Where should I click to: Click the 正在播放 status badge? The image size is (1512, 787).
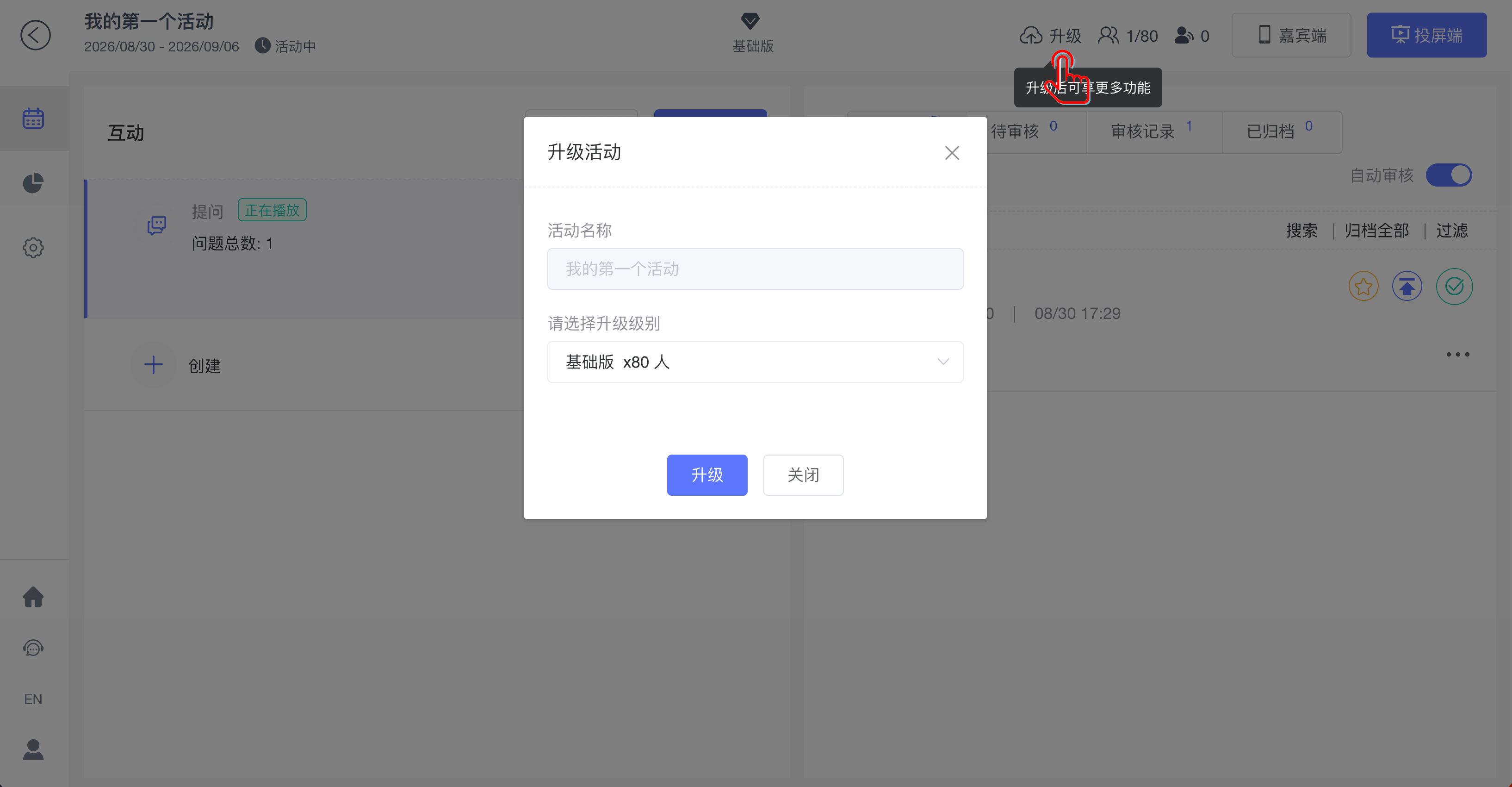coord(272,210)
